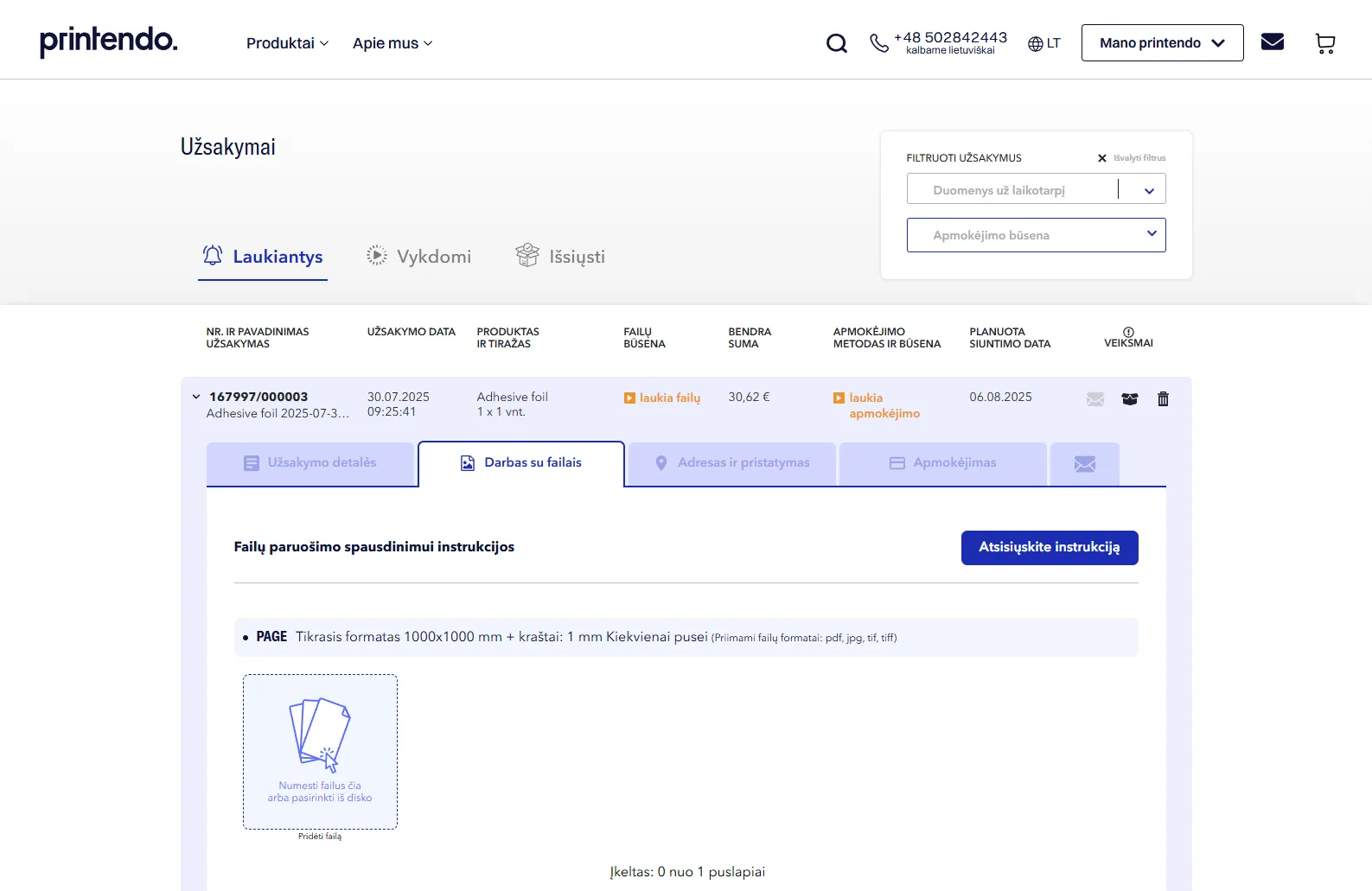Click the search magnifier icon
This screenshot has width=1372, height=891.
836,43
